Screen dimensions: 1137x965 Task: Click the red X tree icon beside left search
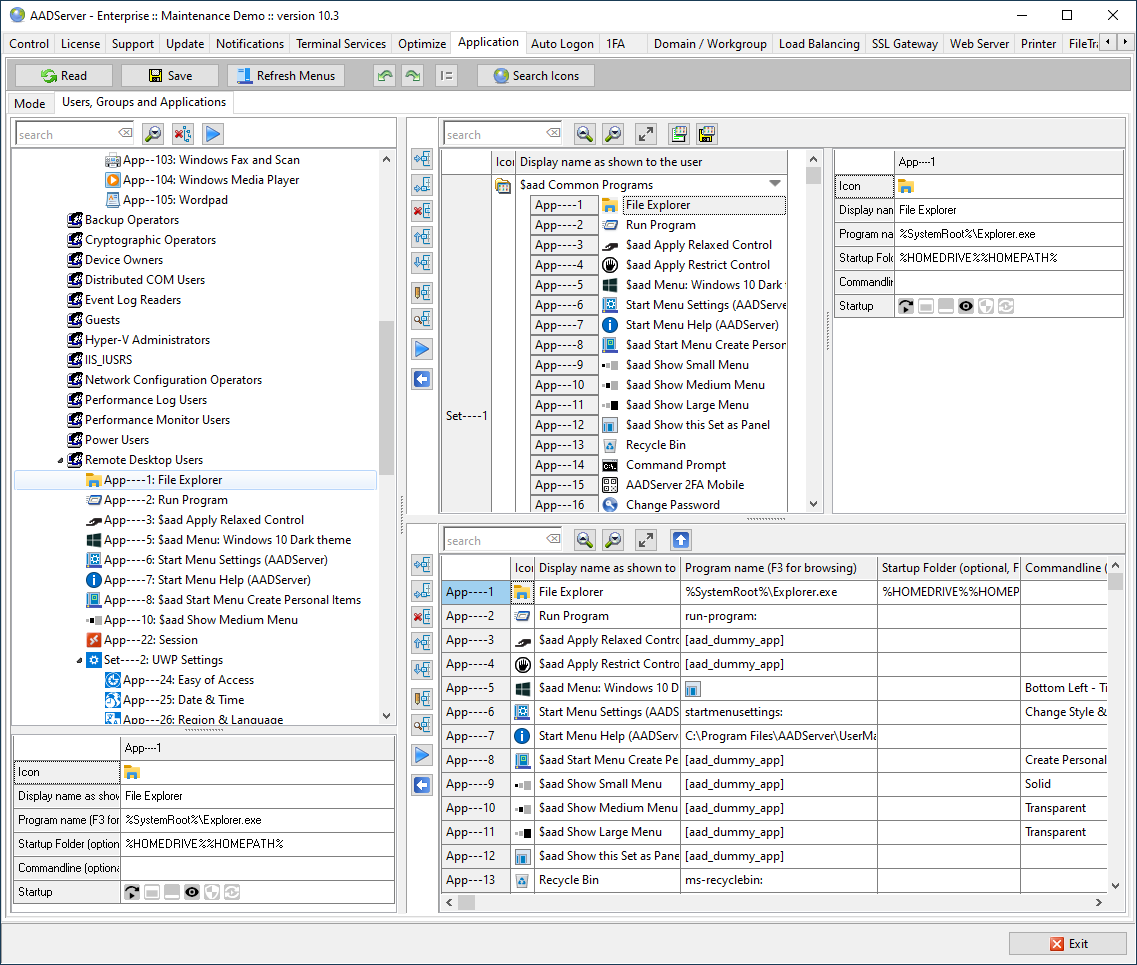pos(182,134)
